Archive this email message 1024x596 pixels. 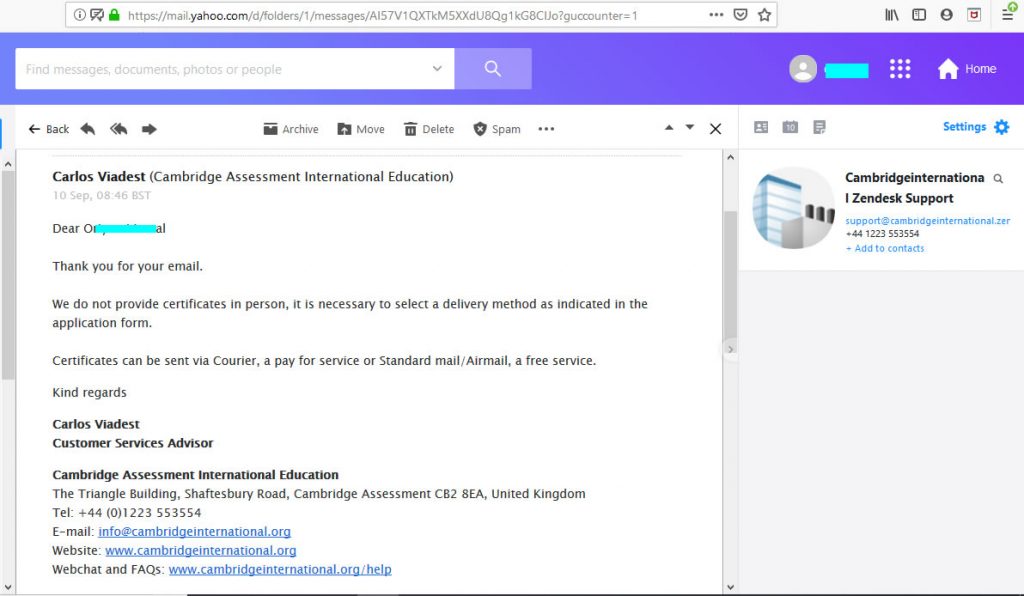pos(291,129)
